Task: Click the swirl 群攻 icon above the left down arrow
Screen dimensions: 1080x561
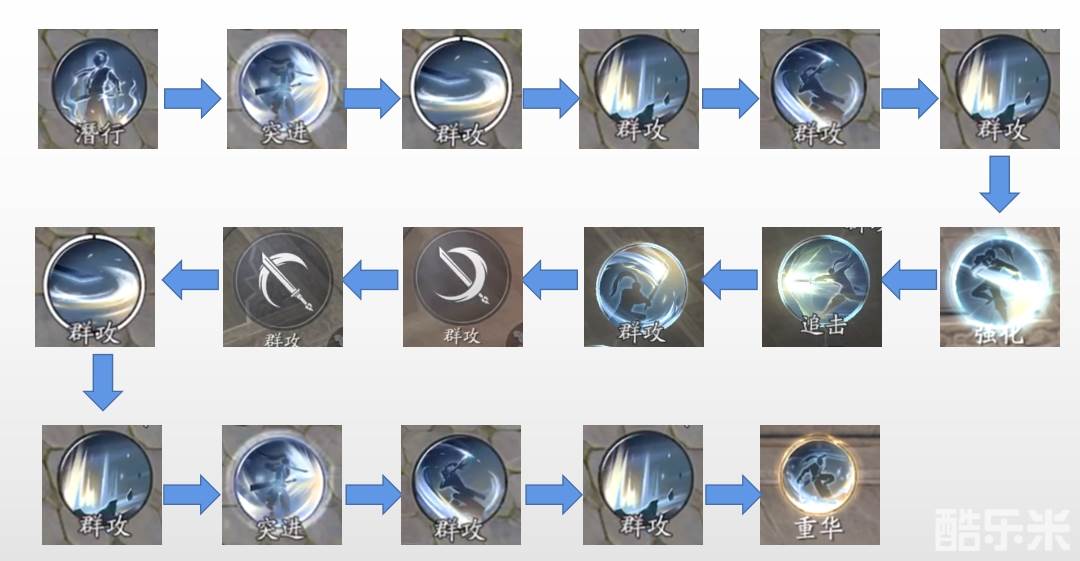Action: point(95,287)
